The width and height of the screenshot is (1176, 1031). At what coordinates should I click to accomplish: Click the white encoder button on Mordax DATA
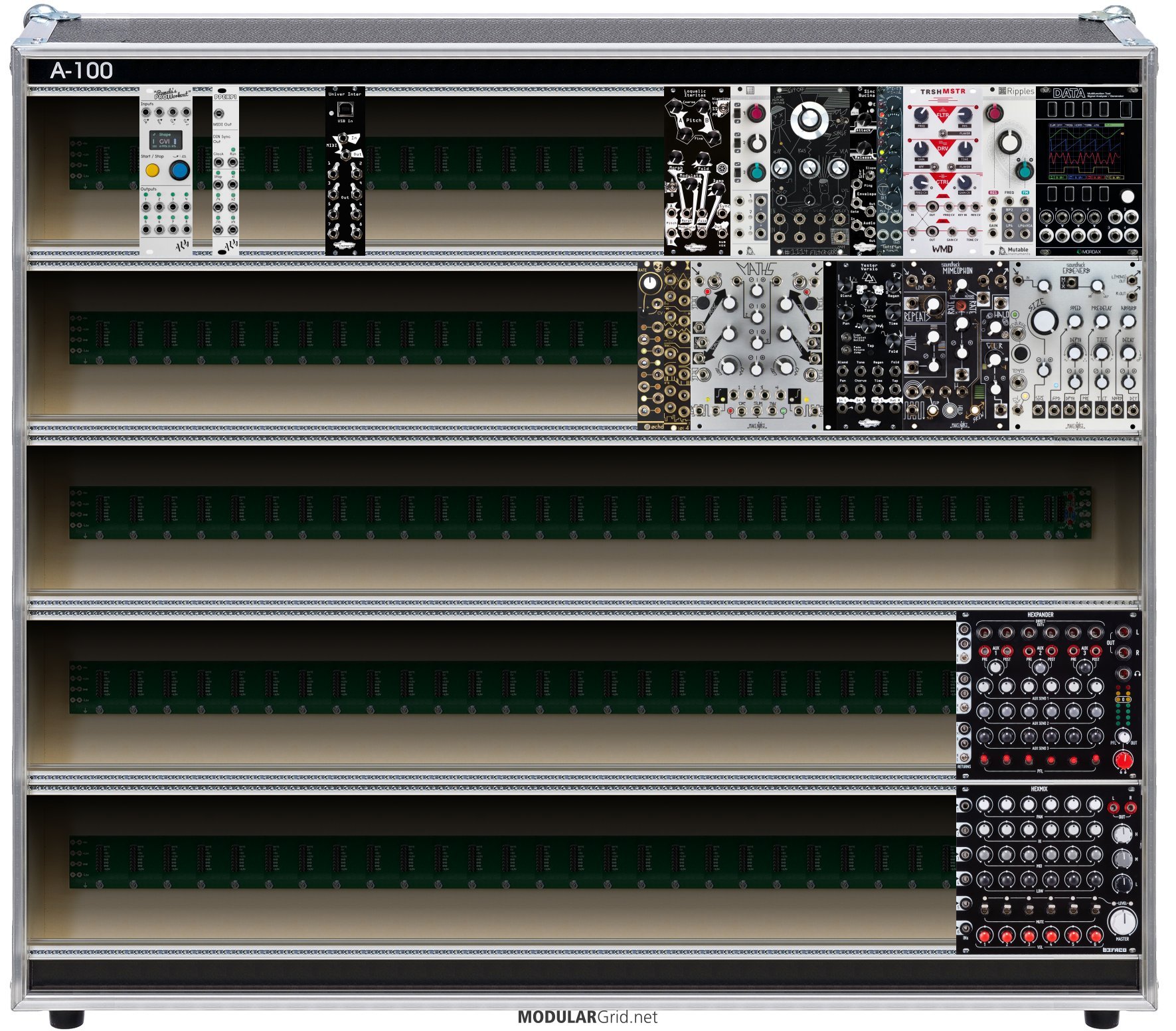click(x=1127, y=197)
